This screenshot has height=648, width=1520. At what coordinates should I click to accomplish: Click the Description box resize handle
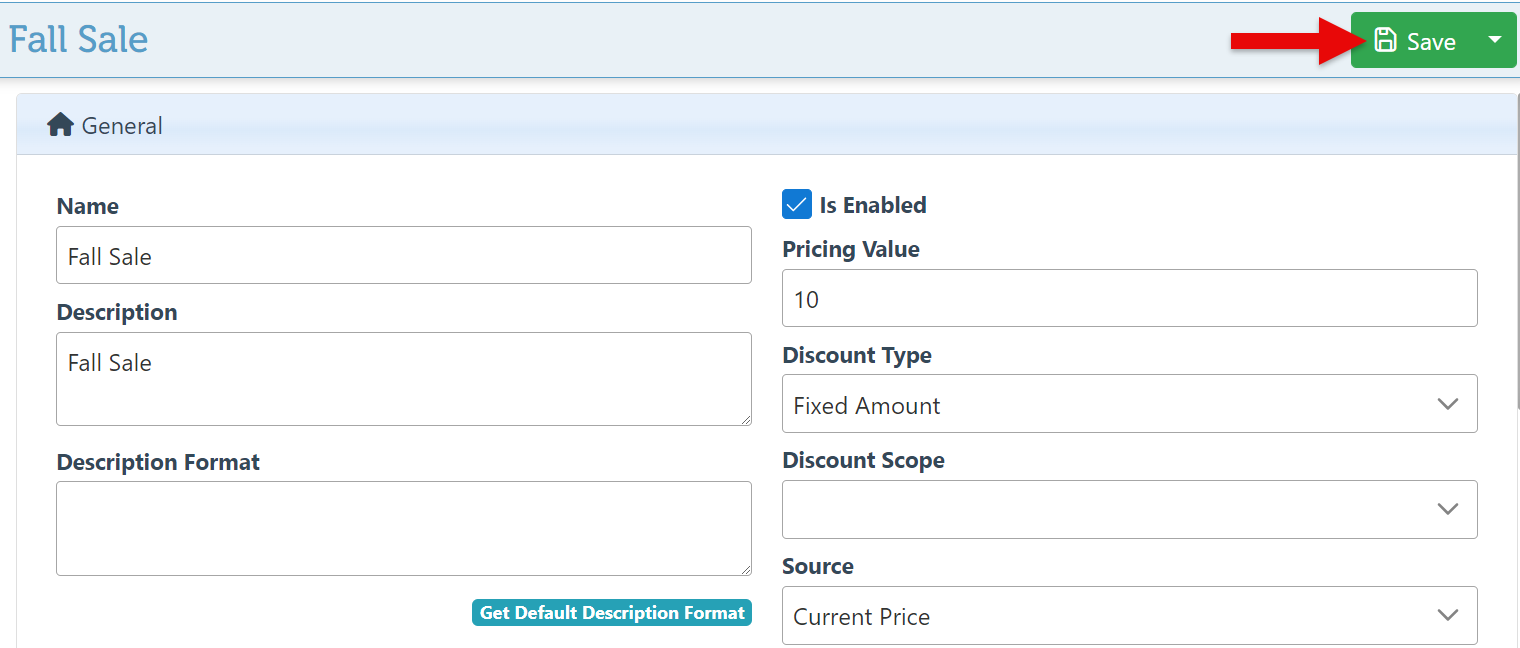(x=745, y=420)
